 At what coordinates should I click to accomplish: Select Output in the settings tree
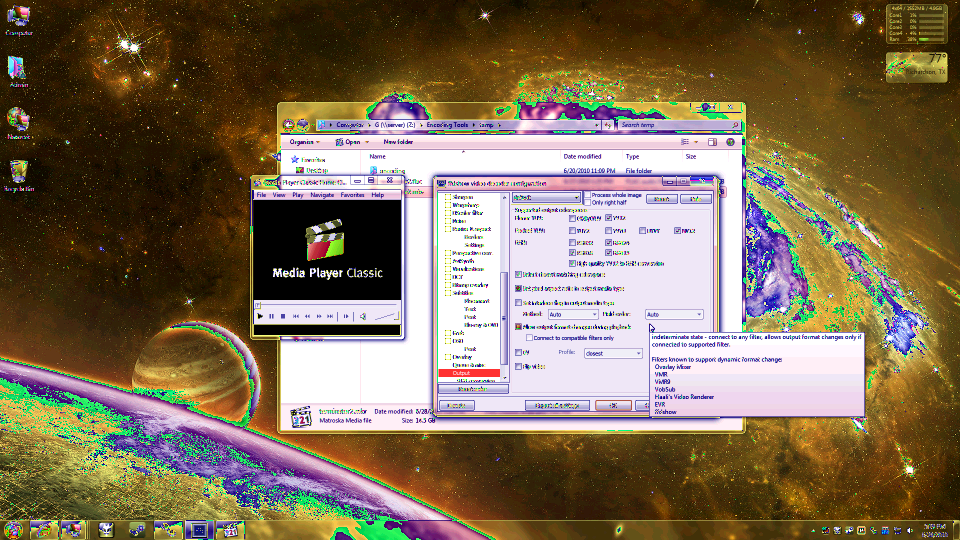(x=461, y=373)
